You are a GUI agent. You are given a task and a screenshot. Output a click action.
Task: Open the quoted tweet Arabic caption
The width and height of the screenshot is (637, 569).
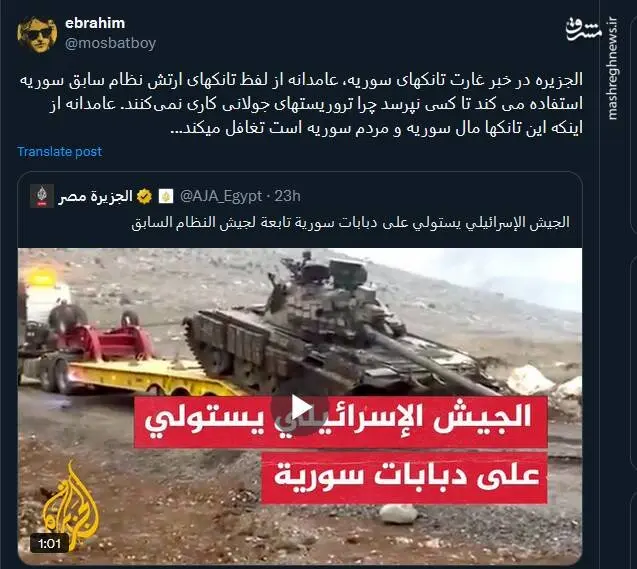(351, 223)
